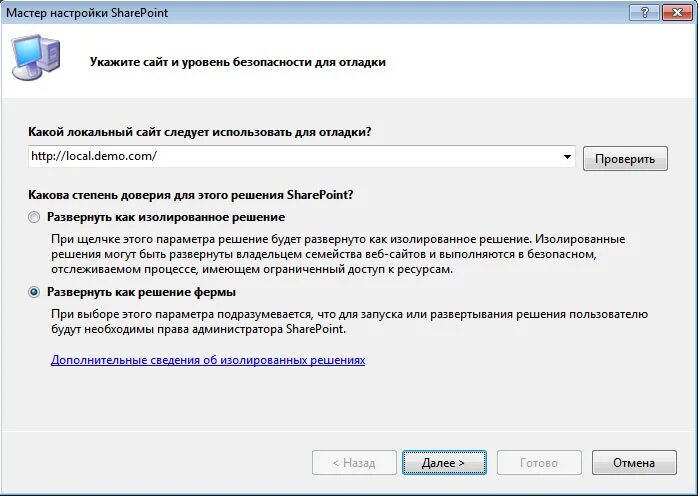This screenshot has width=698, height=496.
Task: Click the label Развернуть как изолированное решение
Action: (x=166, y=217)
